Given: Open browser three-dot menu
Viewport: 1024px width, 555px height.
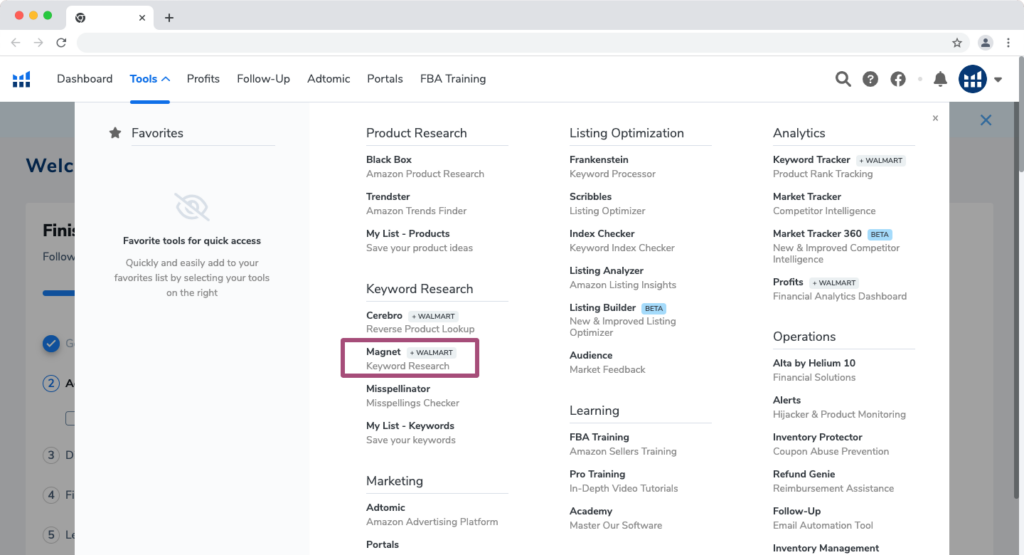Looking at the screenshot, I should coord(1008,43).
